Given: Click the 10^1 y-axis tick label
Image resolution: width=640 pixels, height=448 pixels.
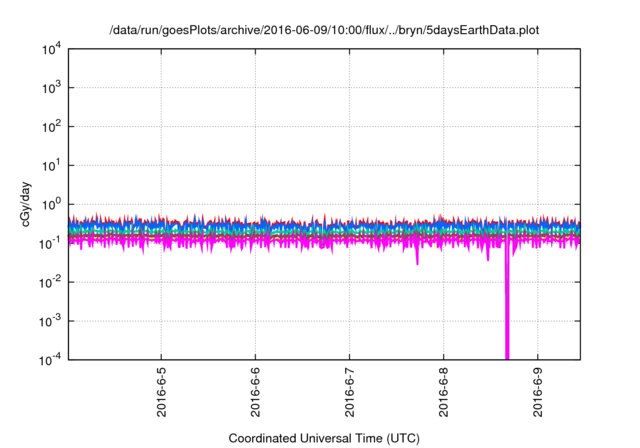Looking at the screenshot, I should point(51,165).
